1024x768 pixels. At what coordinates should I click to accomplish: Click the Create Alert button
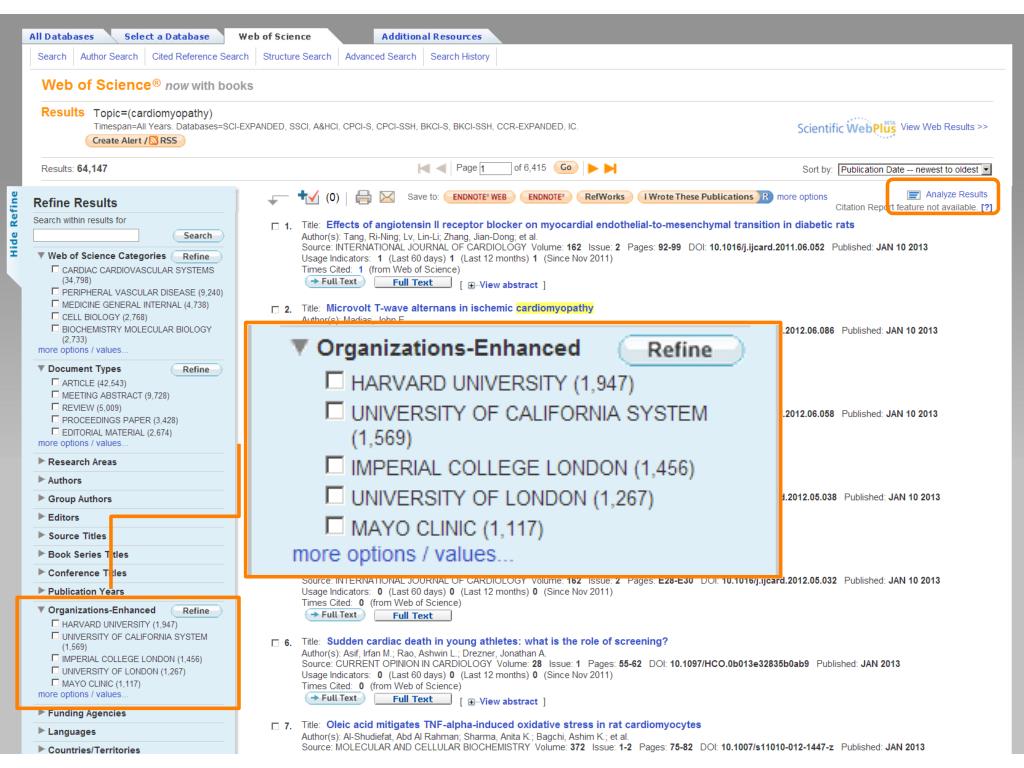[x=135, y=140]
